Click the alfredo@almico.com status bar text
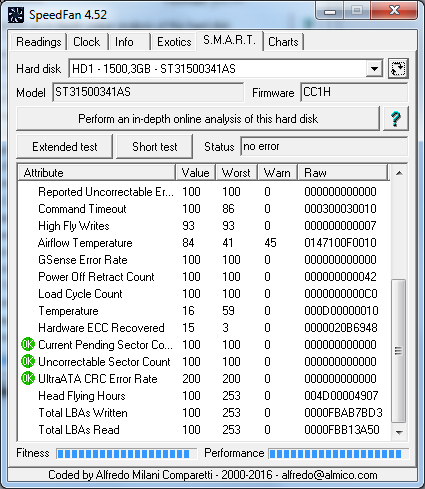The image size is (425, 489). (329, 475)
